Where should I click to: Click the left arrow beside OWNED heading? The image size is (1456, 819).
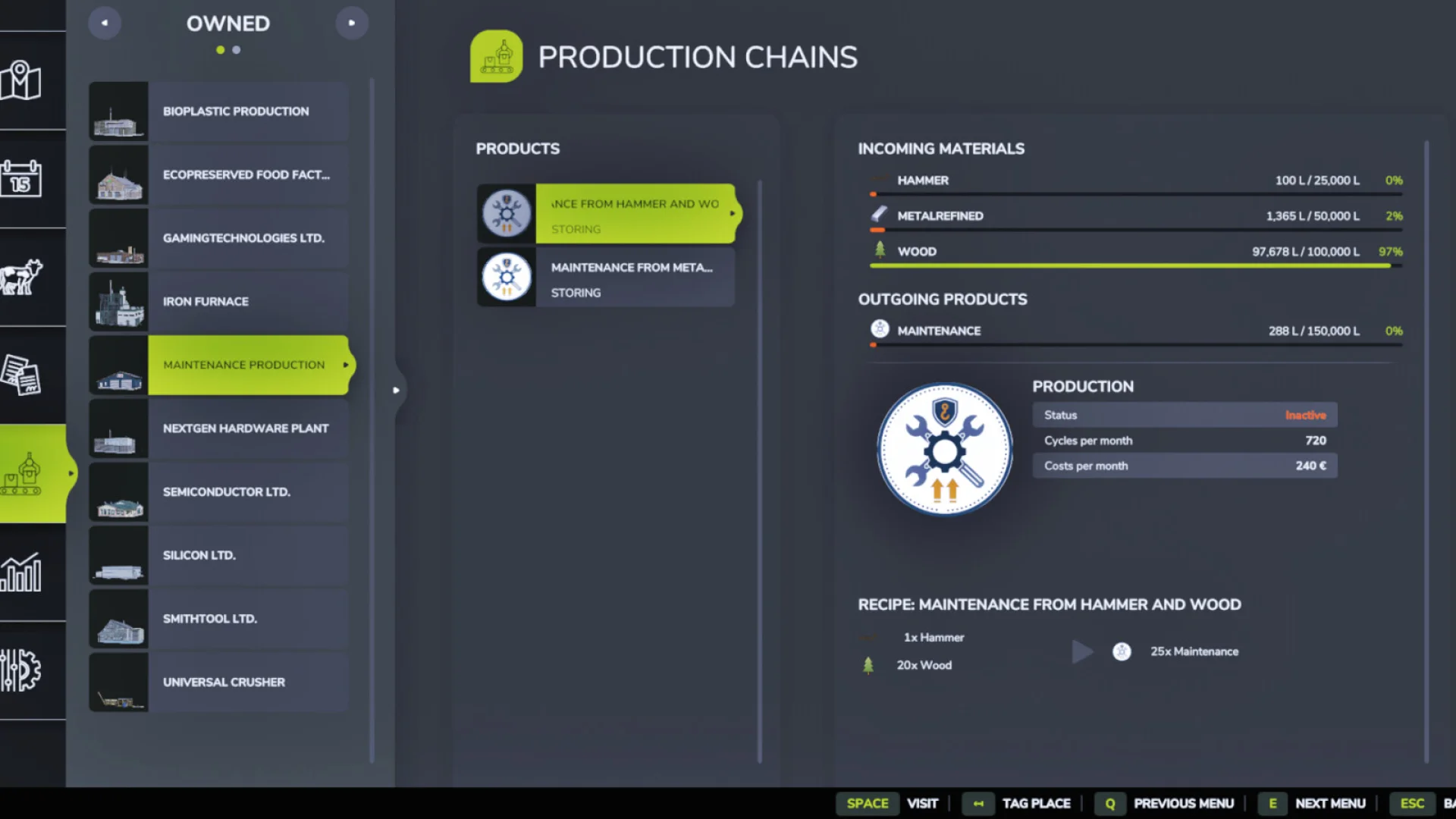105,23
